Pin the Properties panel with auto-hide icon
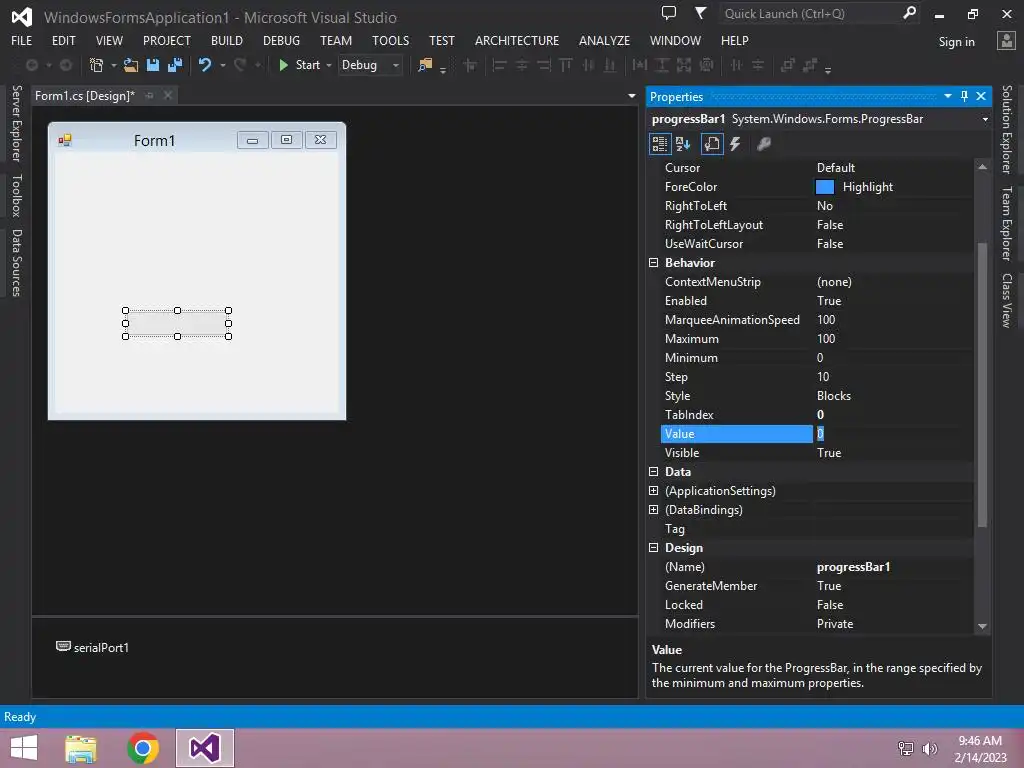1024x768 pixels. tap(965, 96)
